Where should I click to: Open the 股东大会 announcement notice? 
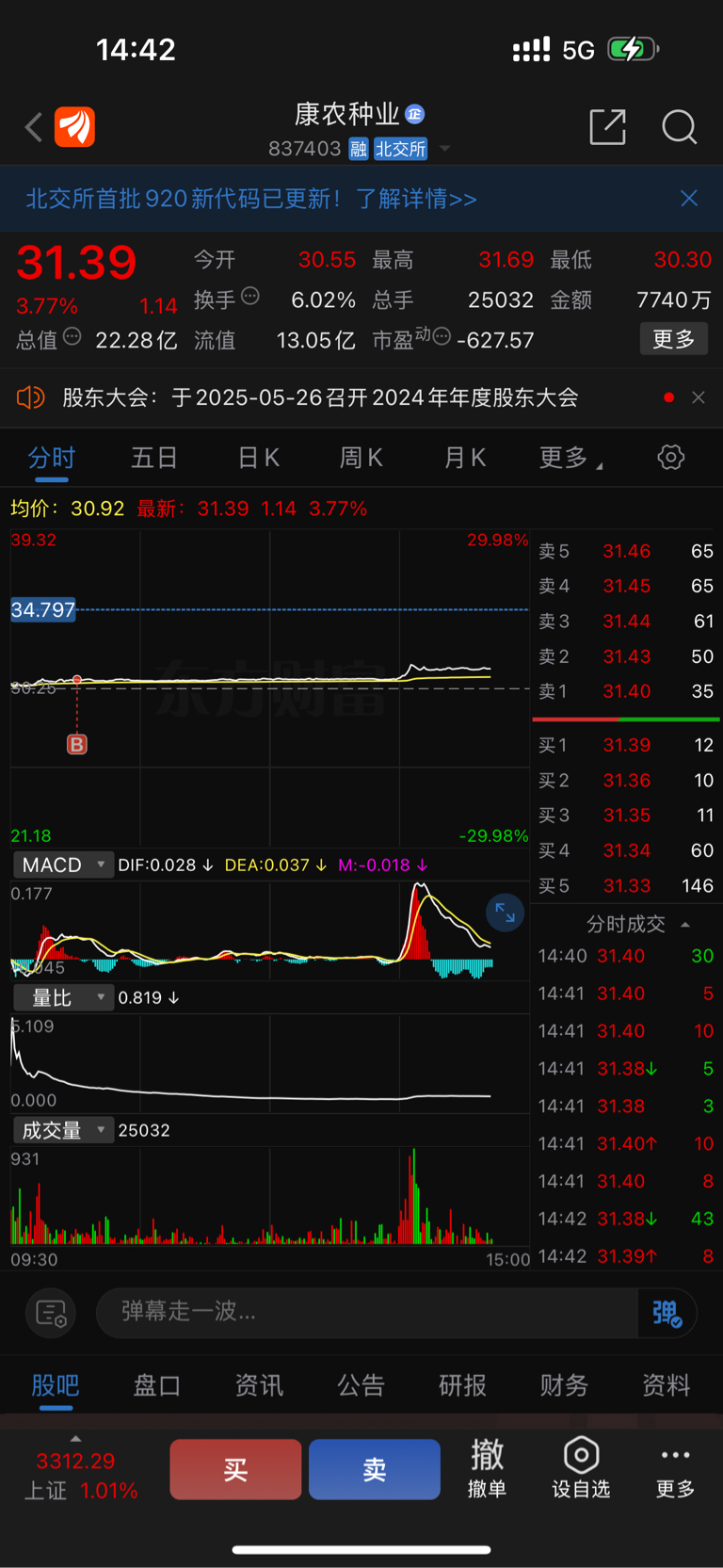[x=320, y=397]
